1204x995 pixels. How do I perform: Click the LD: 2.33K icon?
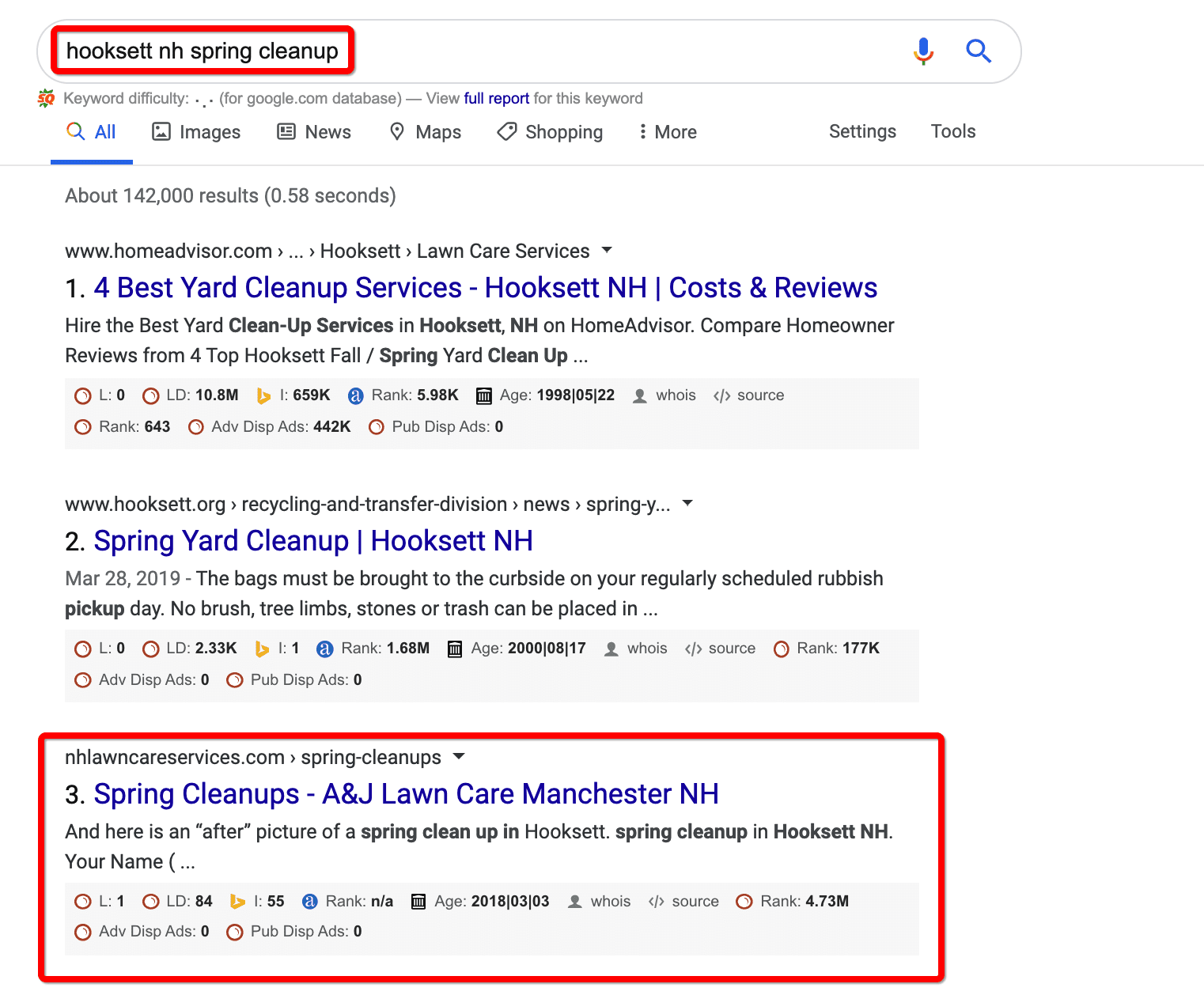(x=150, y=649)
